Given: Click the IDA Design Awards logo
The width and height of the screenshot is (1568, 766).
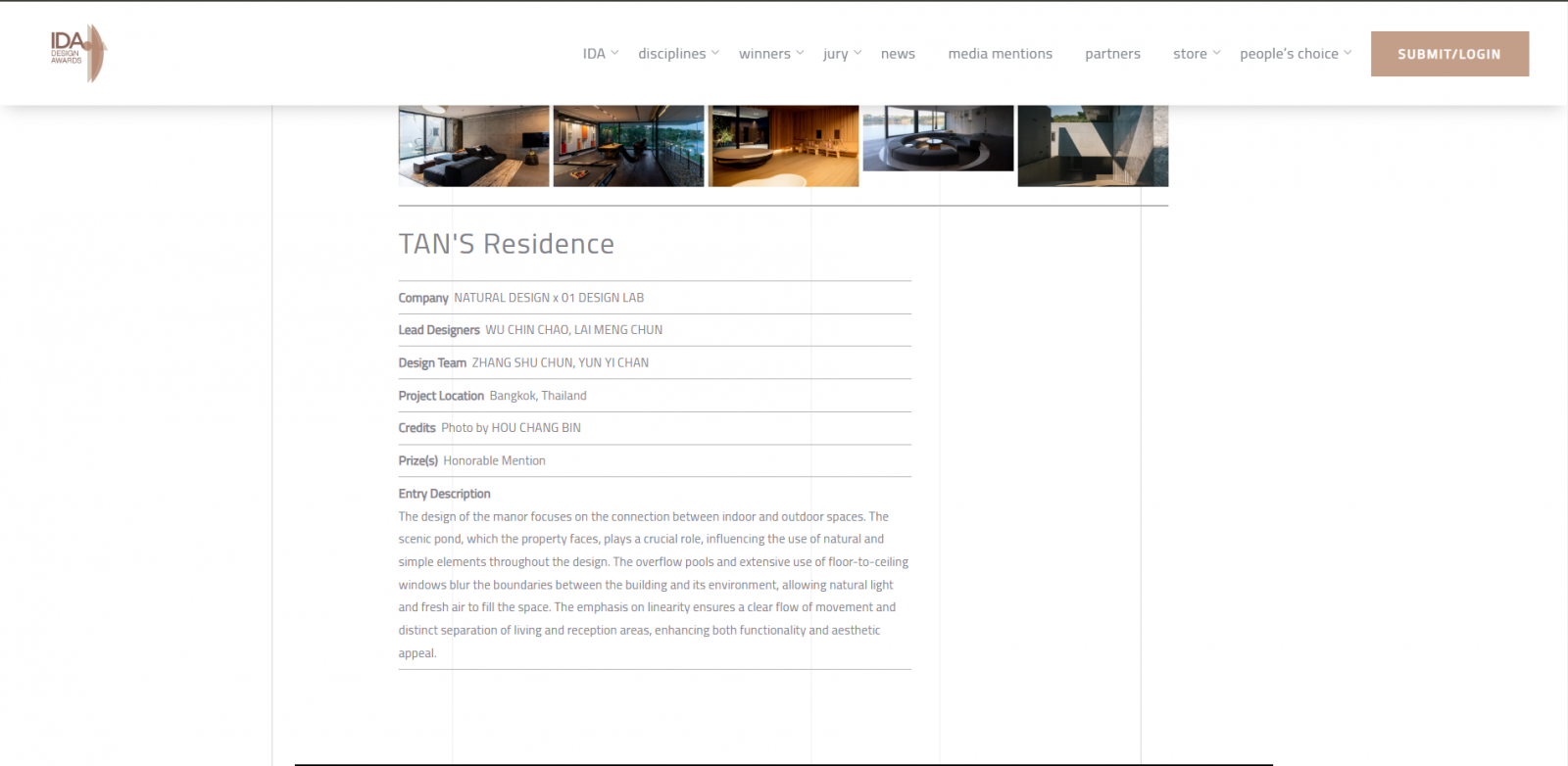Looking at the screenshot, I should point(78,53).
